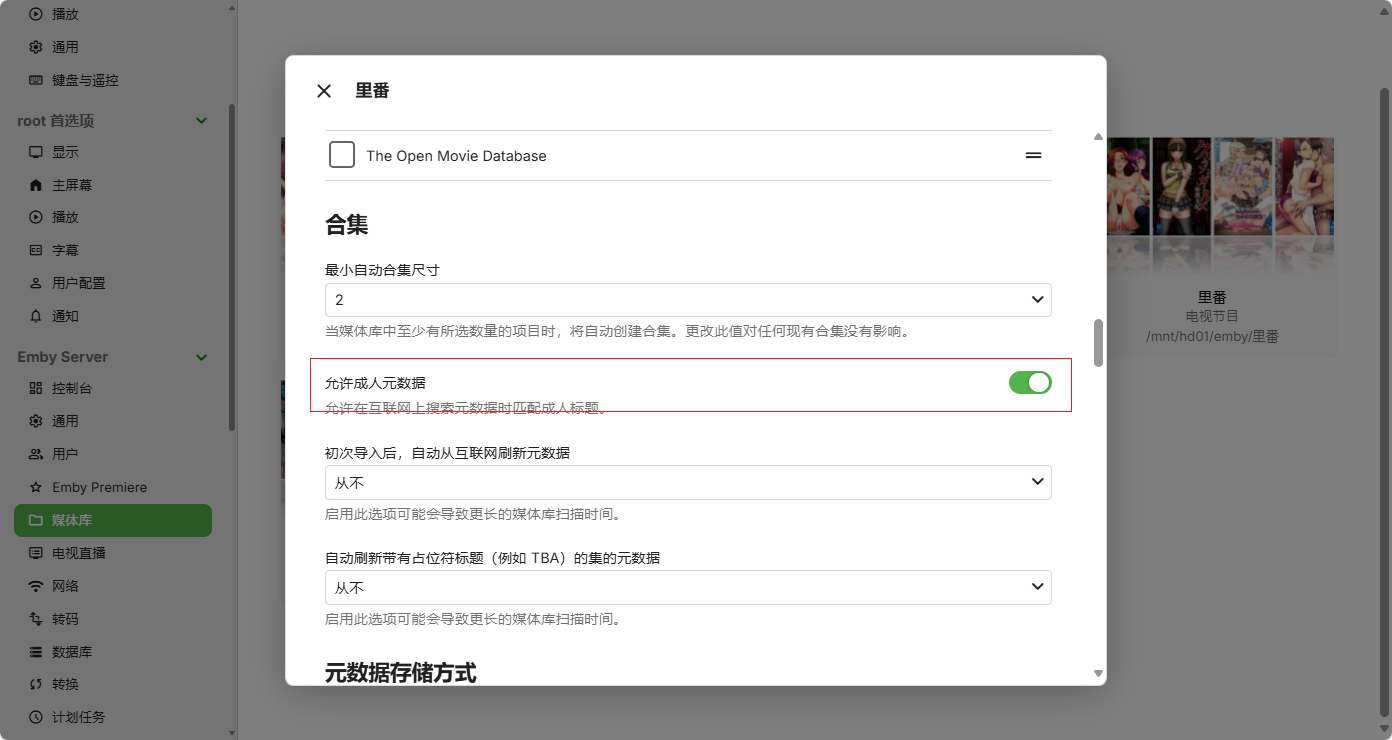
Task: Open 控制台 in the sidebar
Action: point(65,388)
